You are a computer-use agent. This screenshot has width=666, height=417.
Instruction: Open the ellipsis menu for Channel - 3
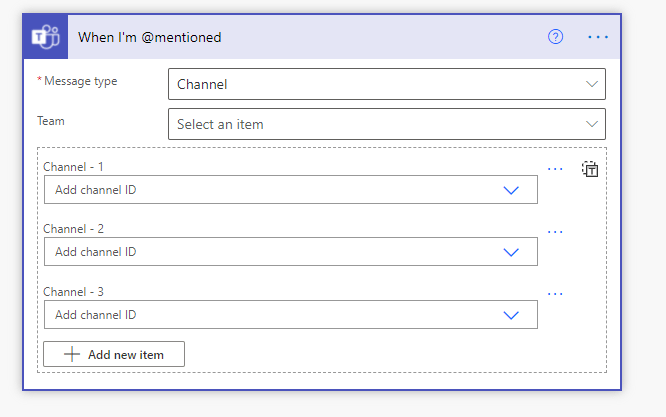(x=556, y=294)
